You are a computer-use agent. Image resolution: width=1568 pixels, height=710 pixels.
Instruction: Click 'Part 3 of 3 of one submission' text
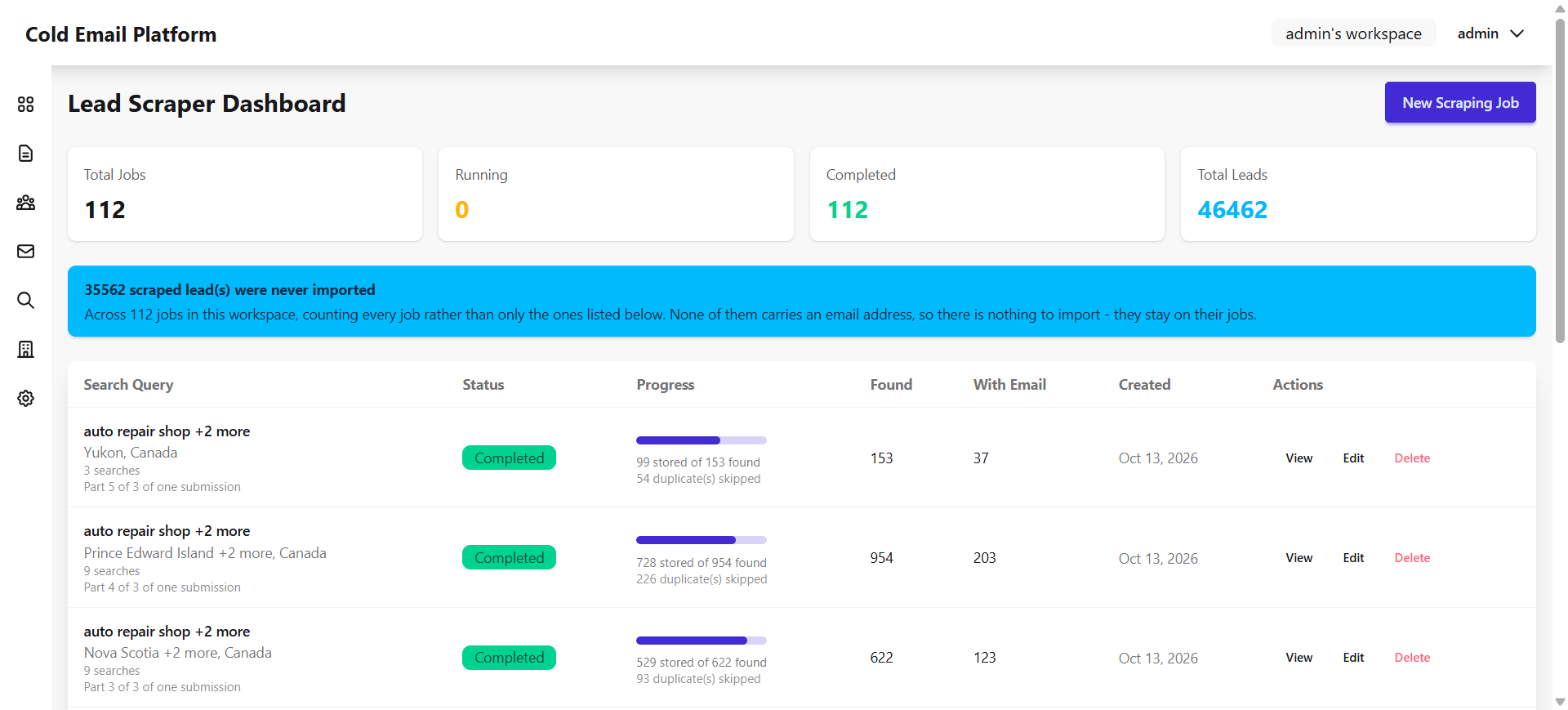(162, 687)
